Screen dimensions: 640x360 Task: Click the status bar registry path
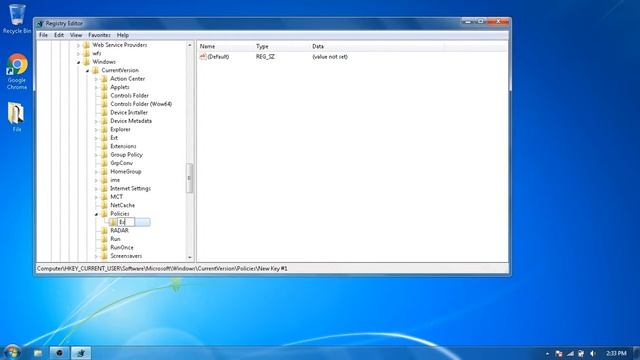(x=162, y=269)
